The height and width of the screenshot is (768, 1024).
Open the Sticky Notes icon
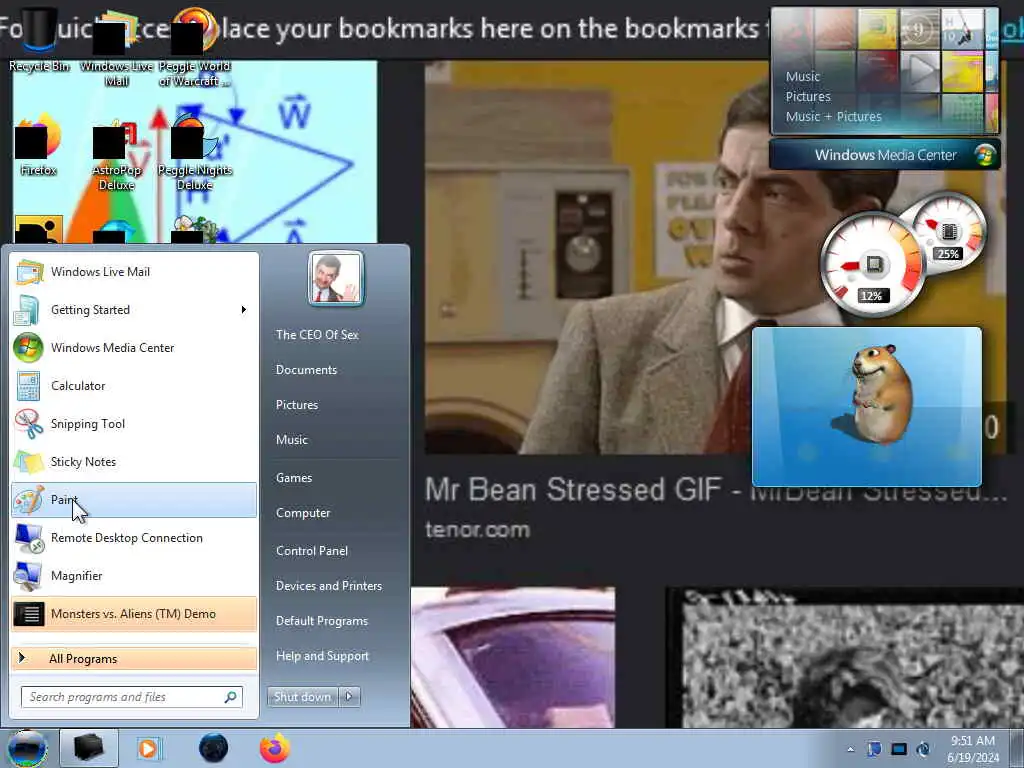(x=27, y=462)
